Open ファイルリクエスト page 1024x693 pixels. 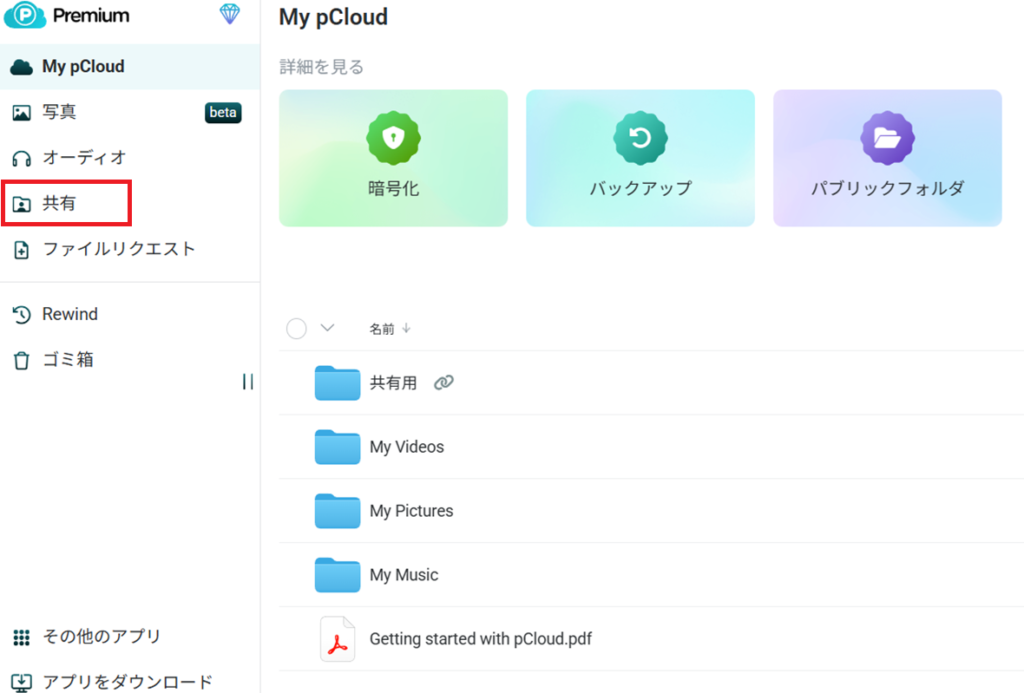coord(118,249)
